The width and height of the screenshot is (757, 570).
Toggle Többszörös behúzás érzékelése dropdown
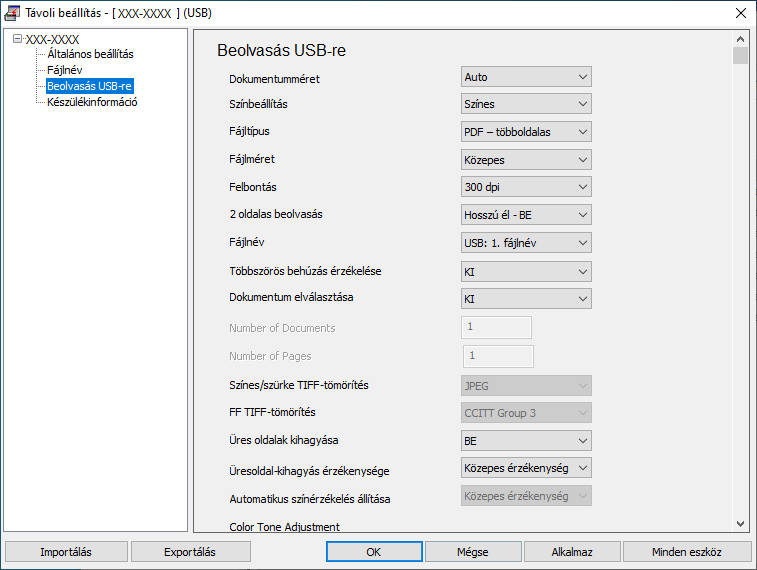point(526,271)
